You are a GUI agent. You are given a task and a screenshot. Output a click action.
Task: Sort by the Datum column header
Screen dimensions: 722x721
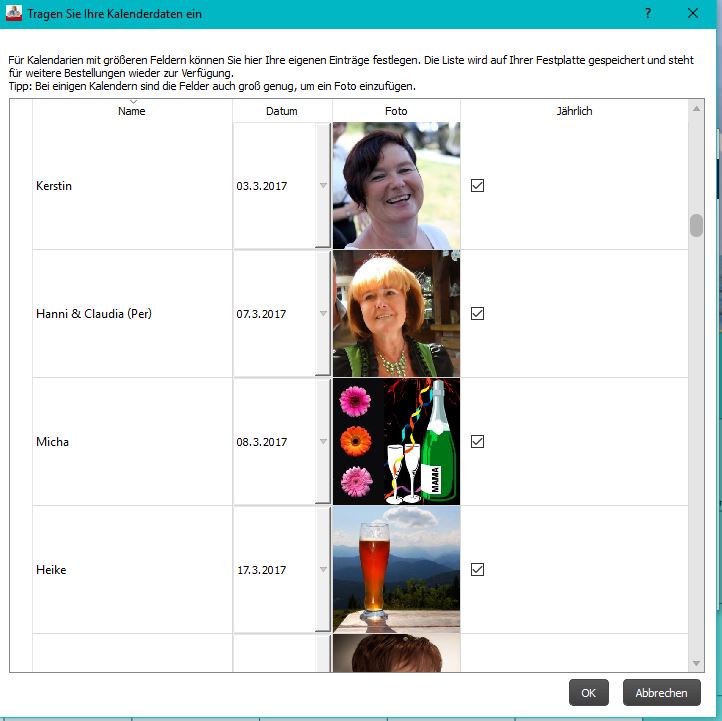(x=282, y=111)
